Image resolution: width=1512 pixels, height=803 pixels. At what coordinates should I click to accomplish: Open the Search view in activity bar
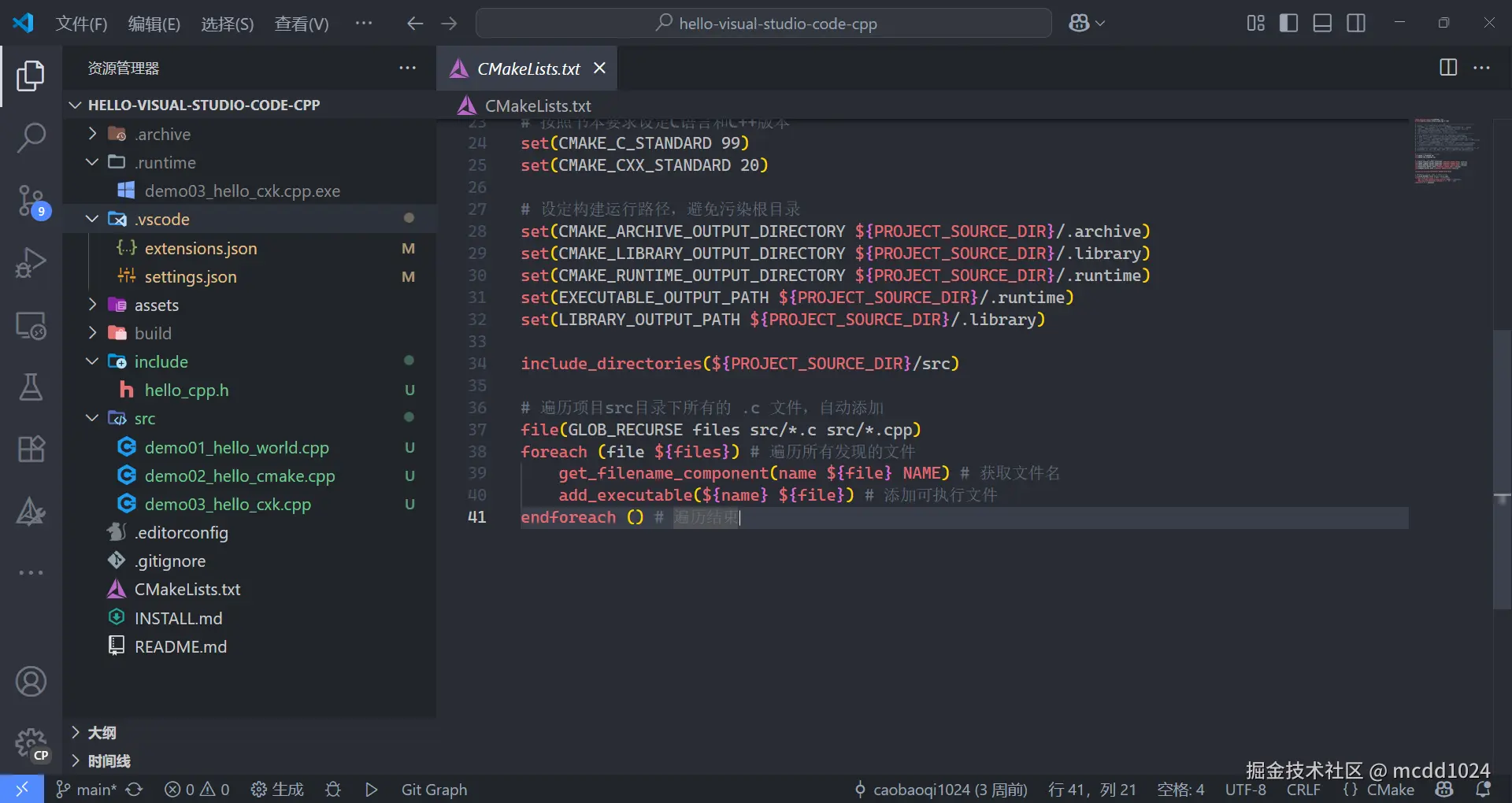click(x=31, y=138)
